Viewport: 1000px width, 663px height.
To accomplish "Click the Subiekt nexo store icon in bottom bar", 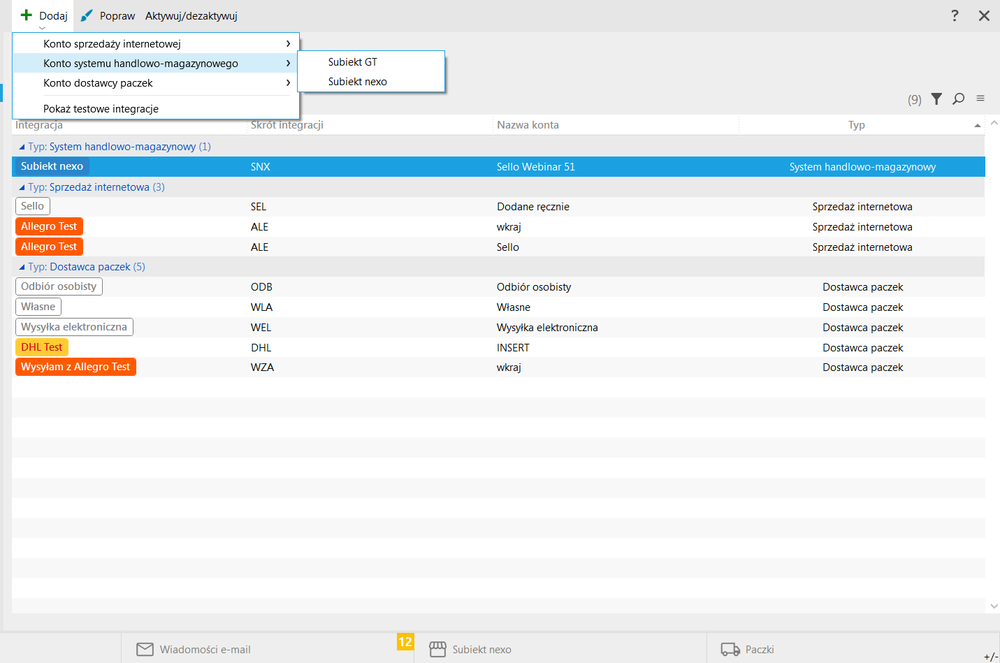I will [x=437, y=649].
